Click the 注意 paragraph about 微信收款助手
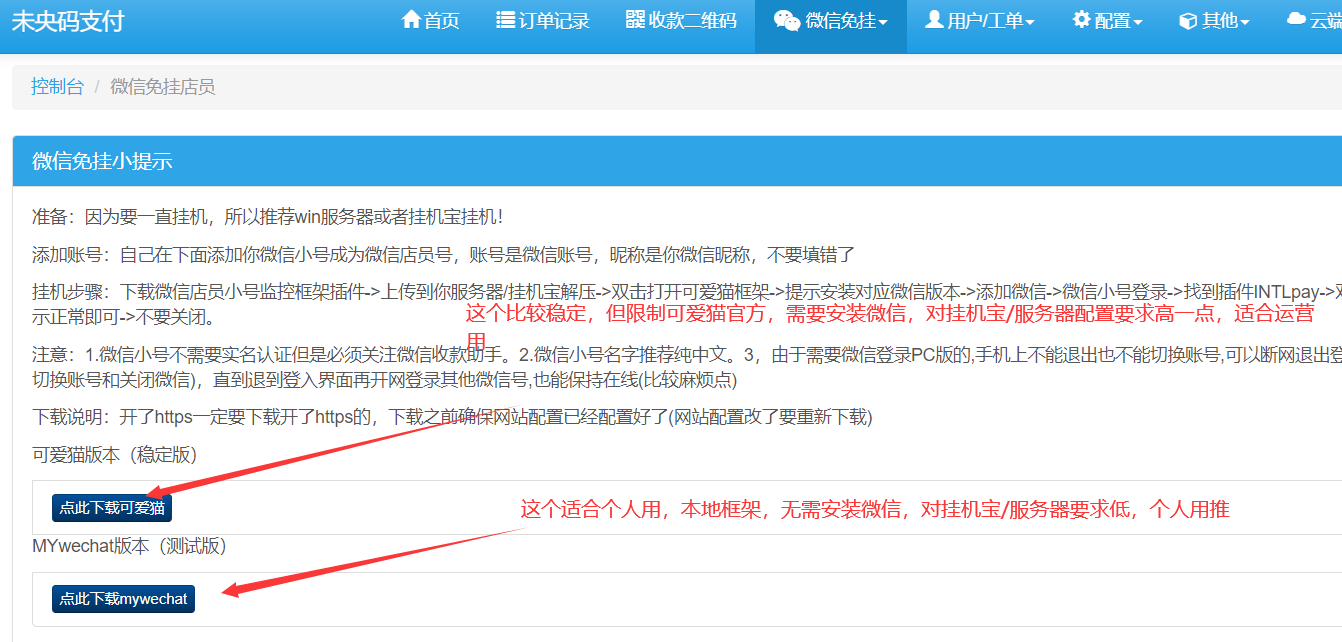This screenshot has height=642, width=1342. pyautogui.click(x=687, y=367)
